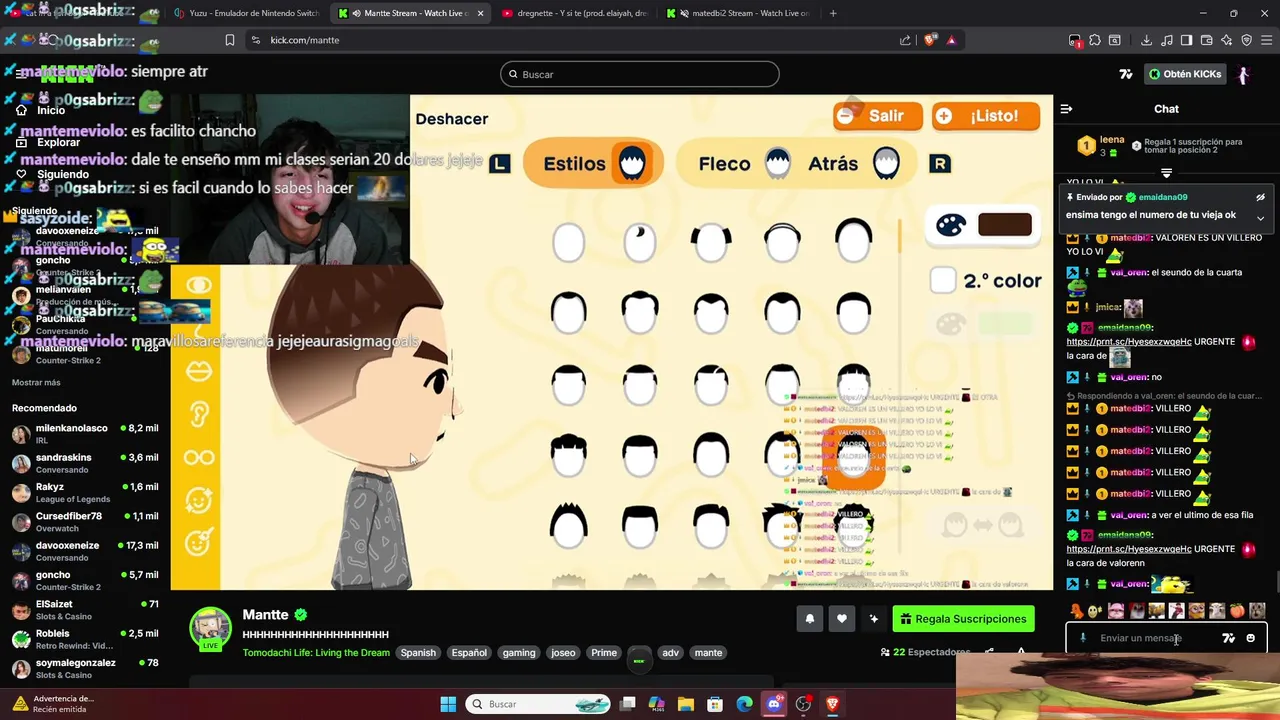Click the ¡Listo! button in Mii editor
This screenshot has width=1280, height=720.
(x=986, y=116)
